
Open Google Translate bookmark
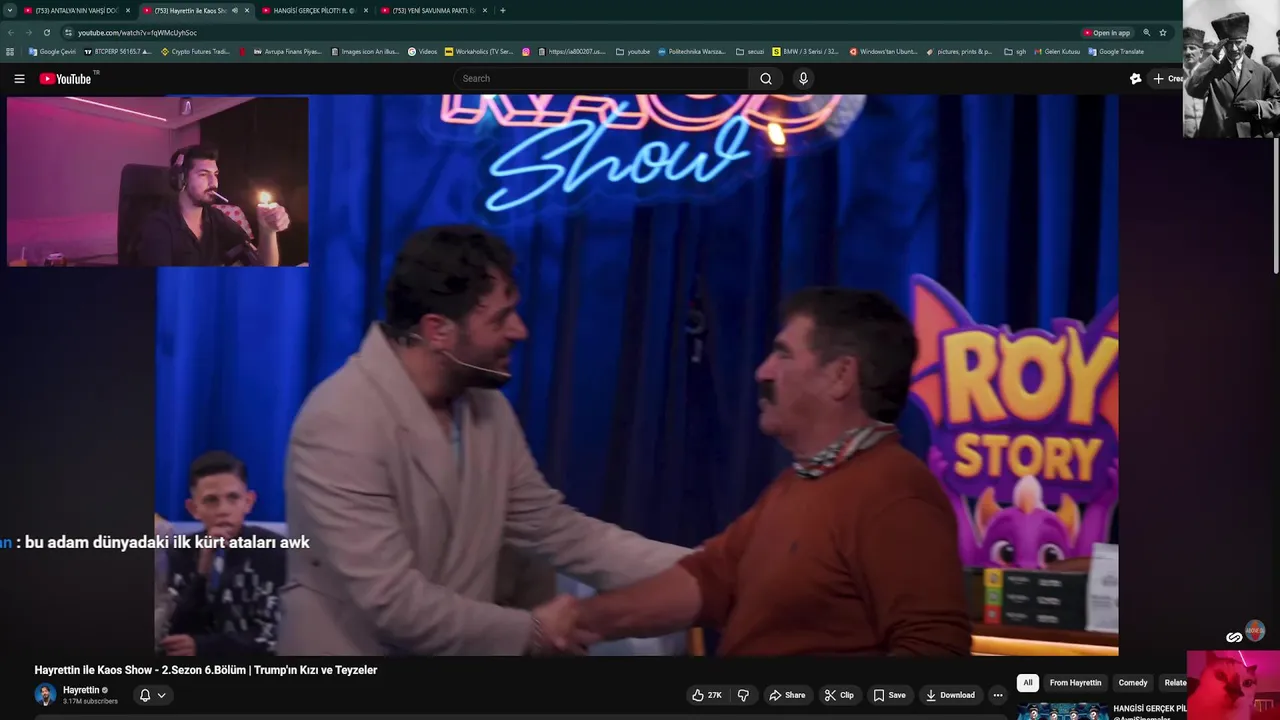1116,52
